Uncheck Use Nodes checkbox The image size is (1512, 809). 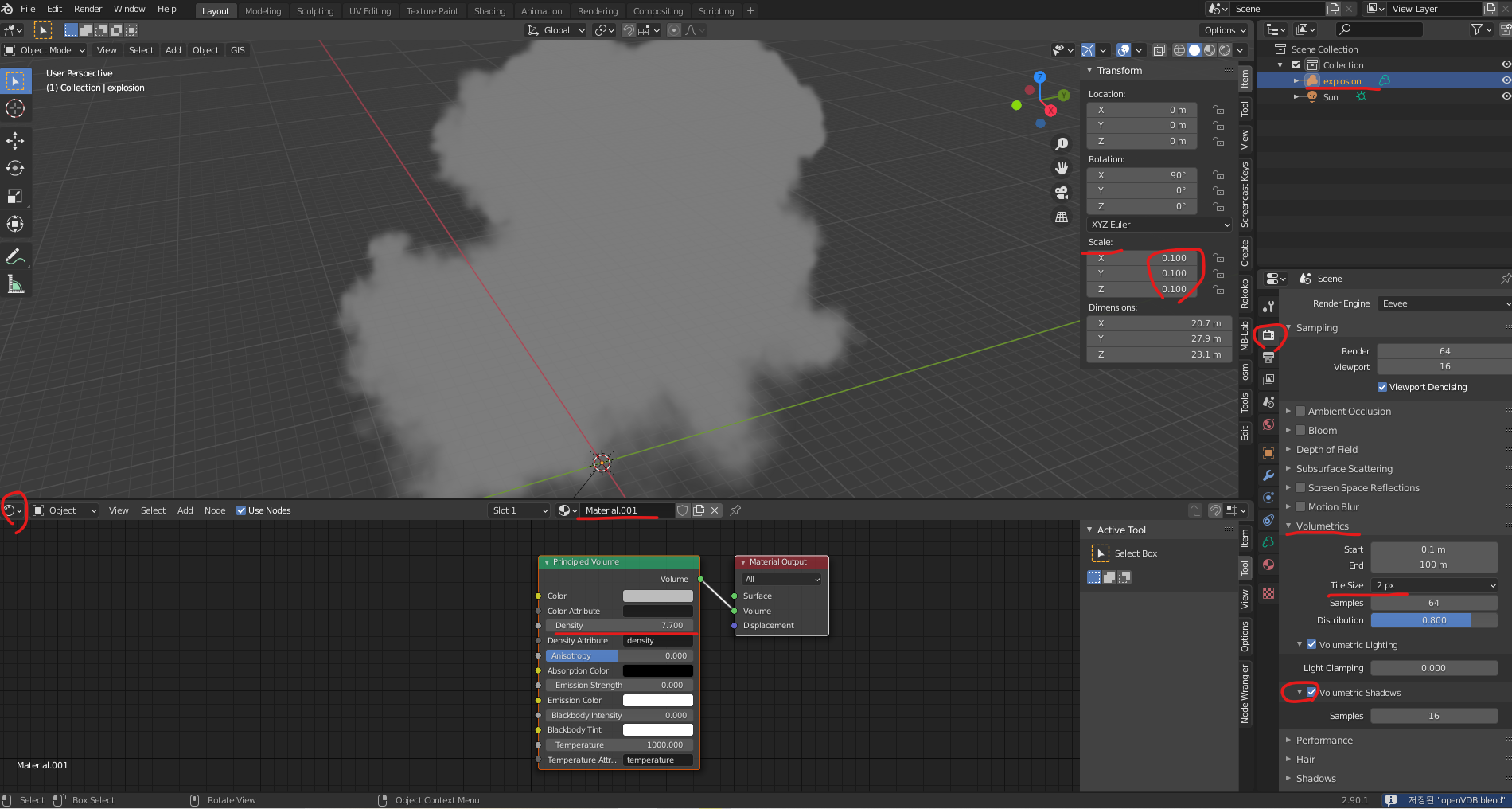coord(241,510)
